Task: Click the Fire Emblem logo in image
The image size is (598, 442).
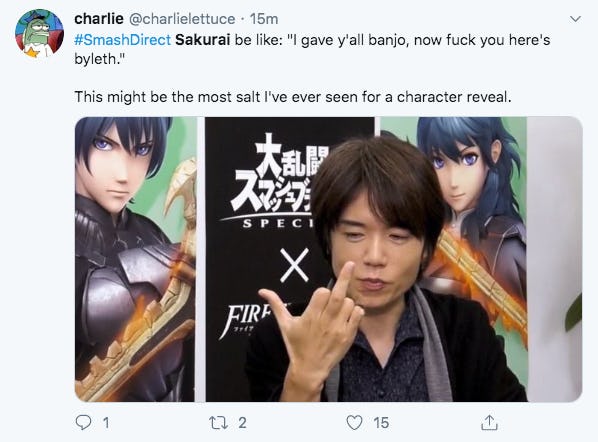Action: [254, 320]
